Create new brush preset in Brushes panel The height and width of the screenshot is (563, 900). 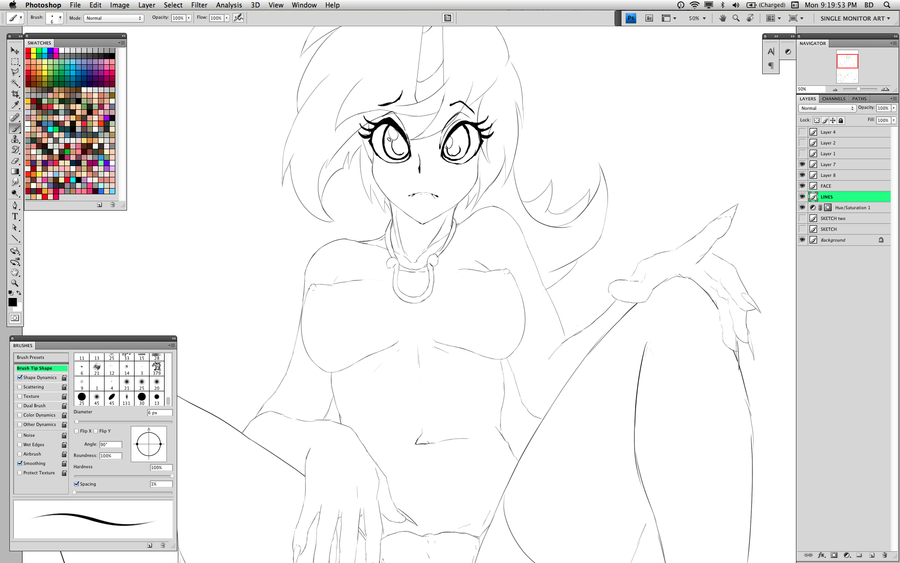click(150, 545)
